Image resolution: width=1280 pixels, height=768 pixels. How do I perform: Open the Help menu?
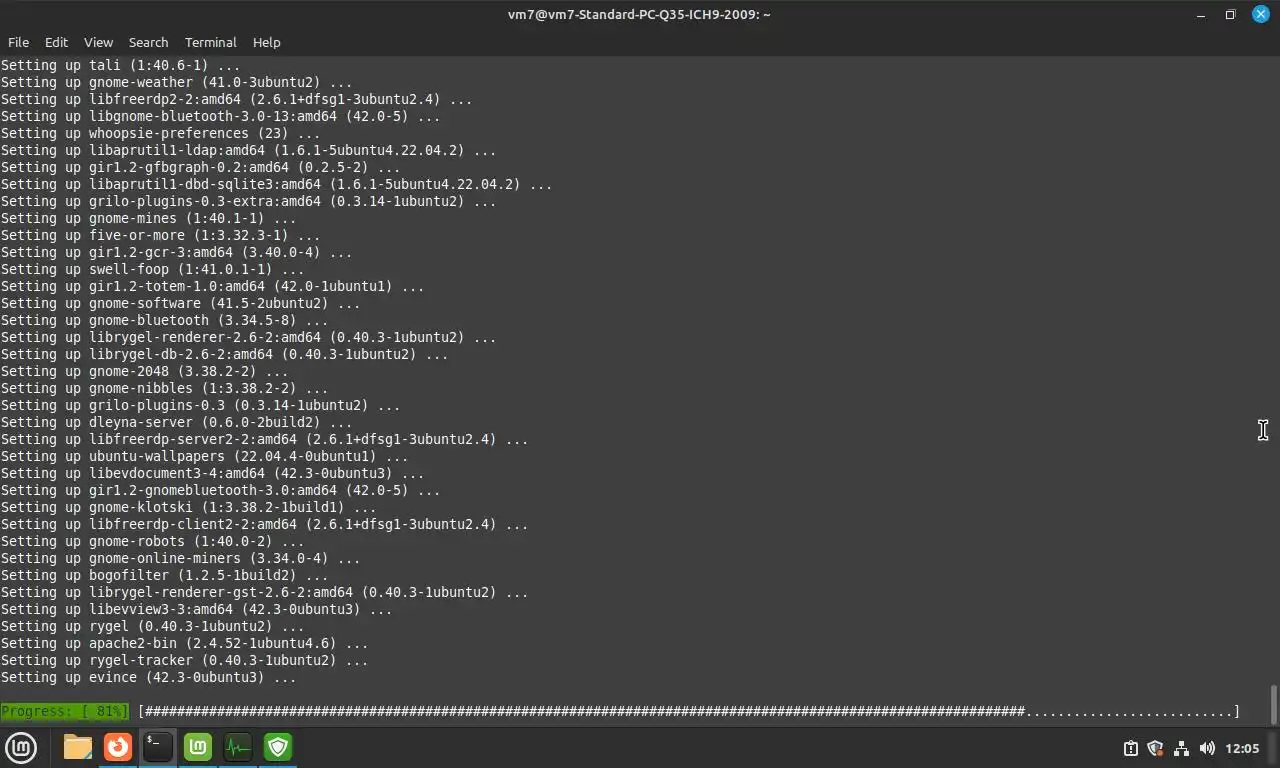click(266, 42)
